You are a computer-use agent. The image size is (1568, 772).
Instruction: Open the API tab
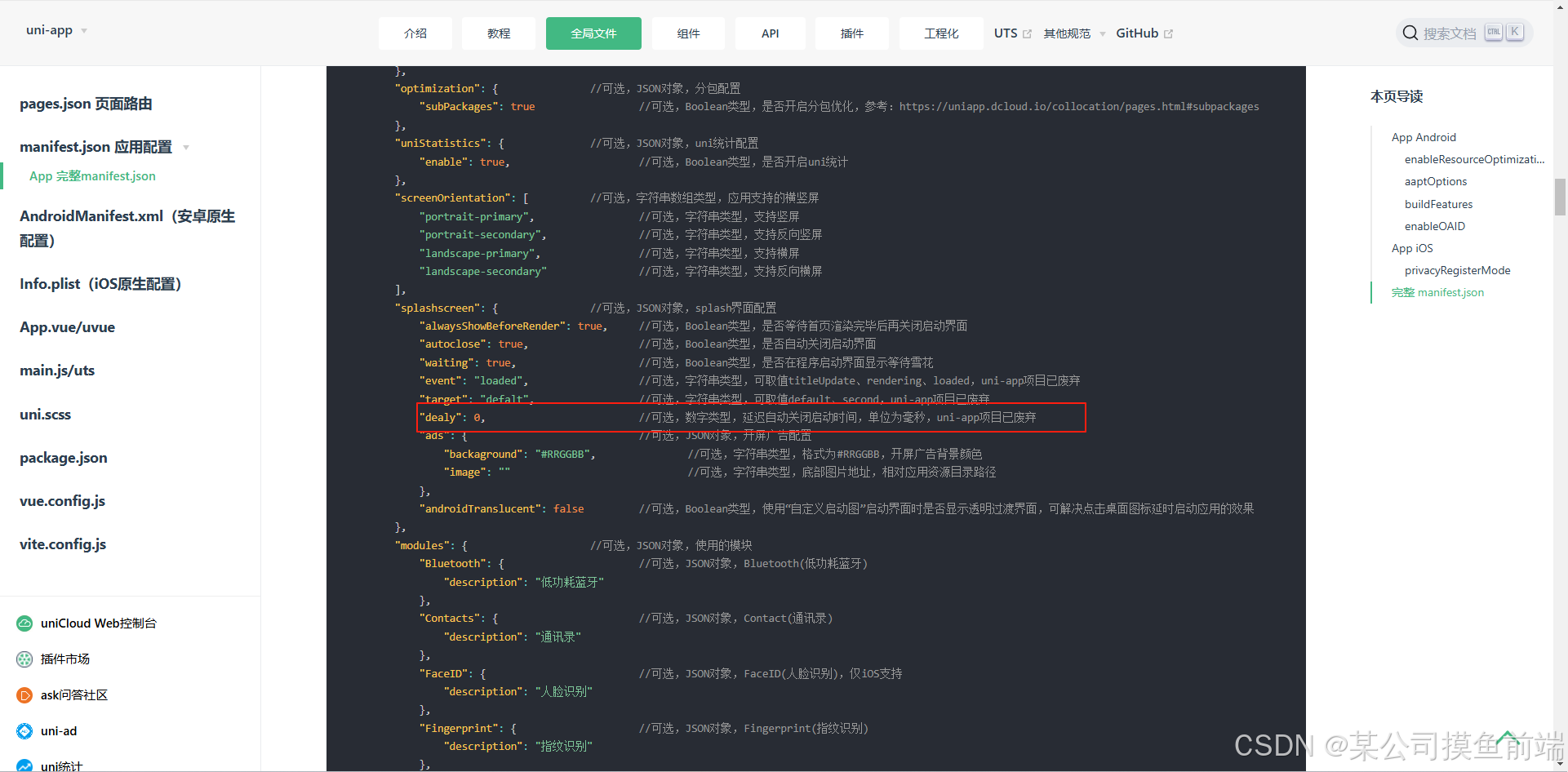coord(770,33)
